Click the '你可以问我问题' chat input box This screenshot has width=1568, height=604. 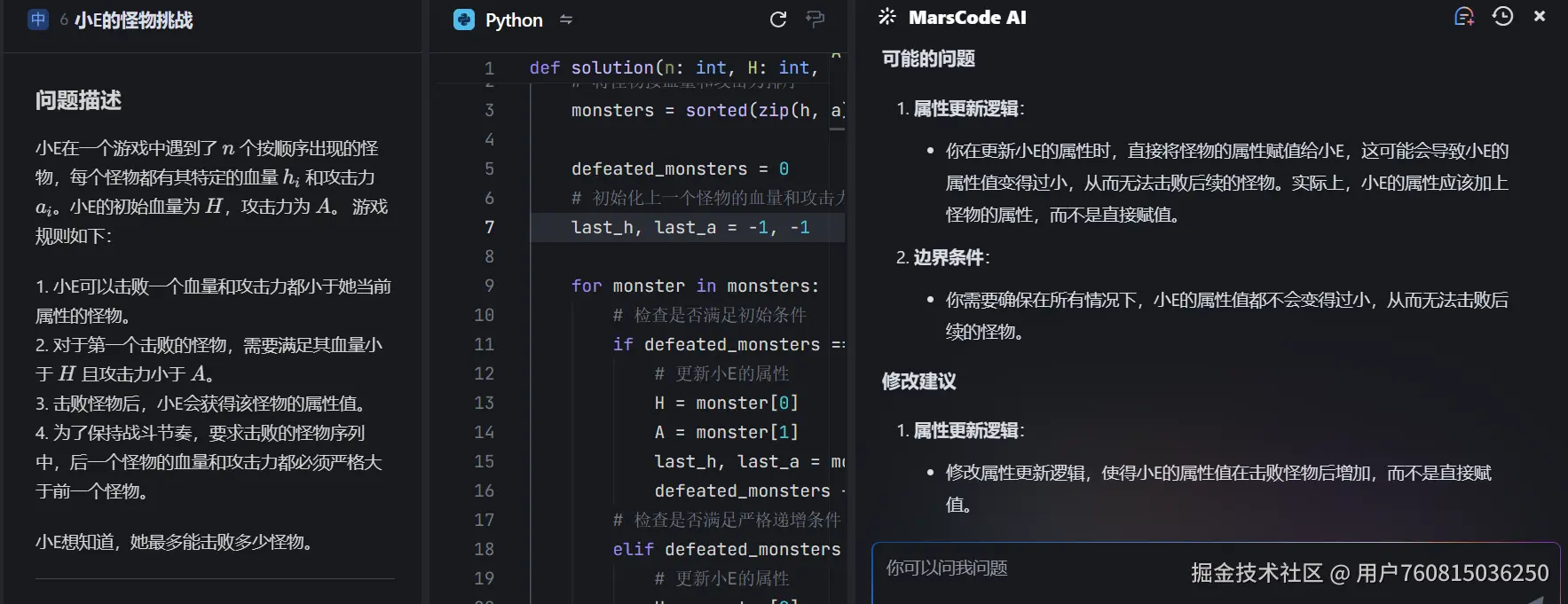click(x=1216, y=573)
